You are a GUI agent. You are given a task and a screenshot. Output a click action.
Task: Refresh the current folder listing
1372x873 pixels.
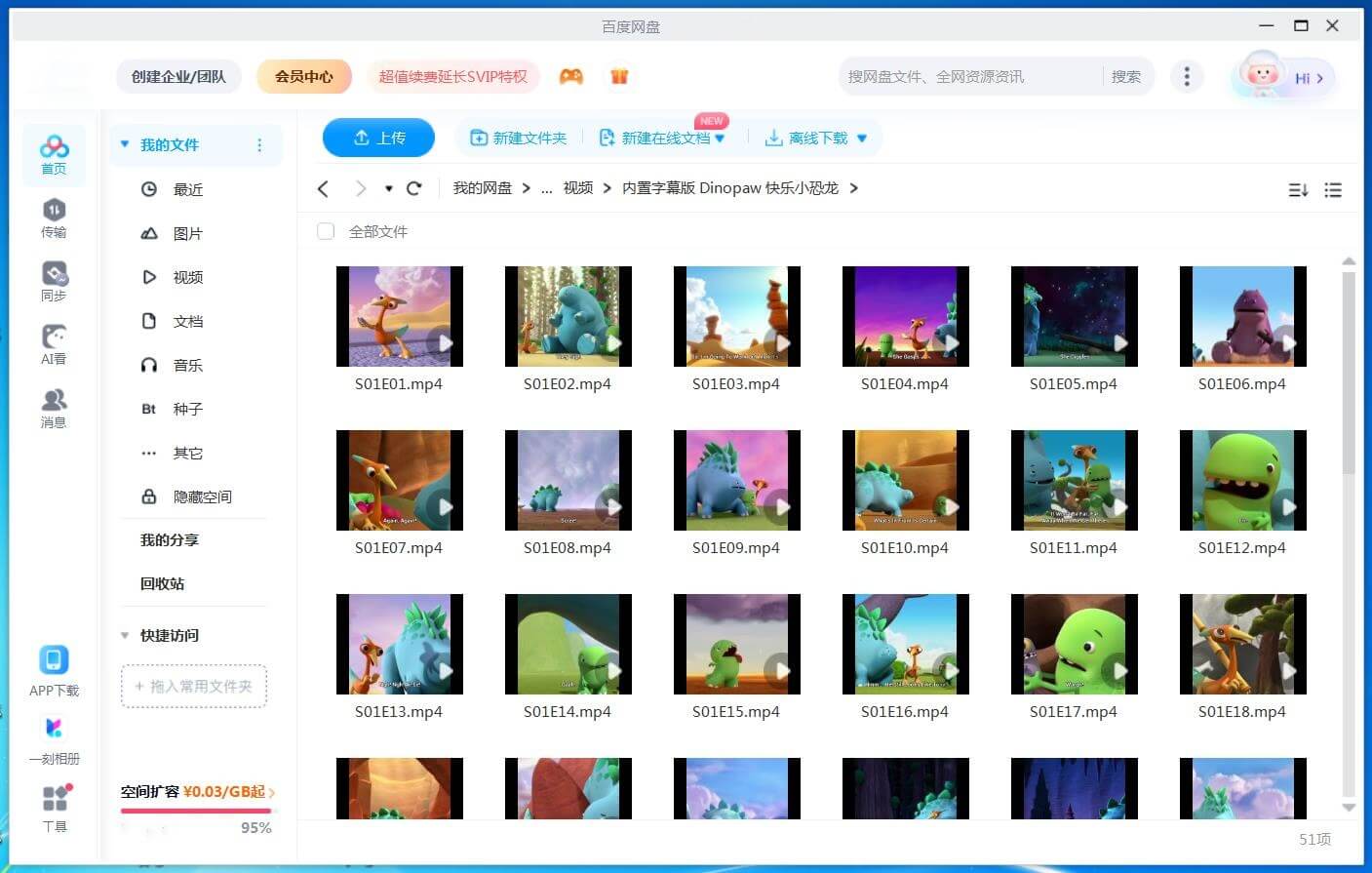413,188
